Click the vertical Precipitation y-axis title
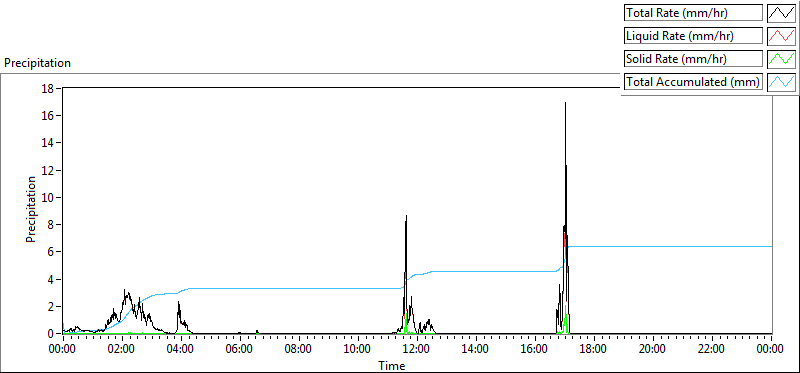This screenshot has width=800, height=373. [31, 209]
